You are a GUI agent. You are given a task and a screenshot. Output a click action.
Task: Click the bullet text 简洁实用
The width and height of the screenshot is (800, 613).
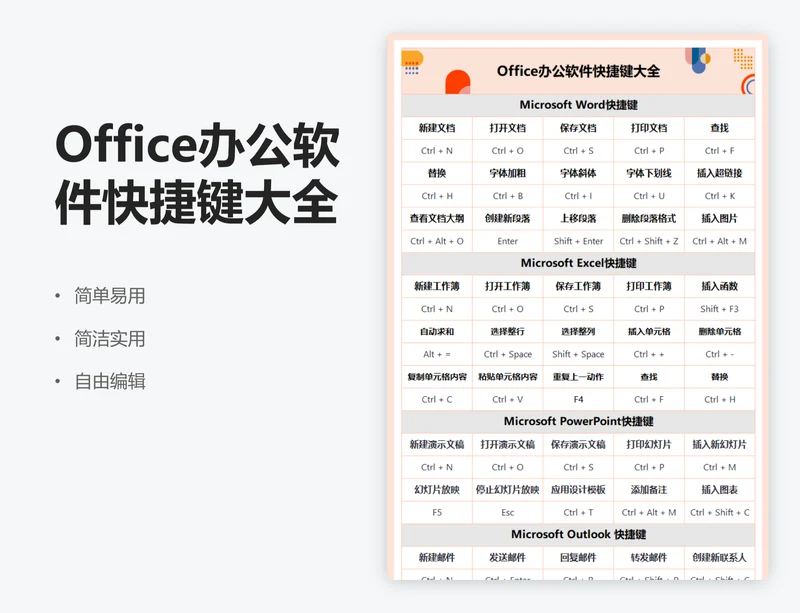pyautogui.click(x=110, y=339)
